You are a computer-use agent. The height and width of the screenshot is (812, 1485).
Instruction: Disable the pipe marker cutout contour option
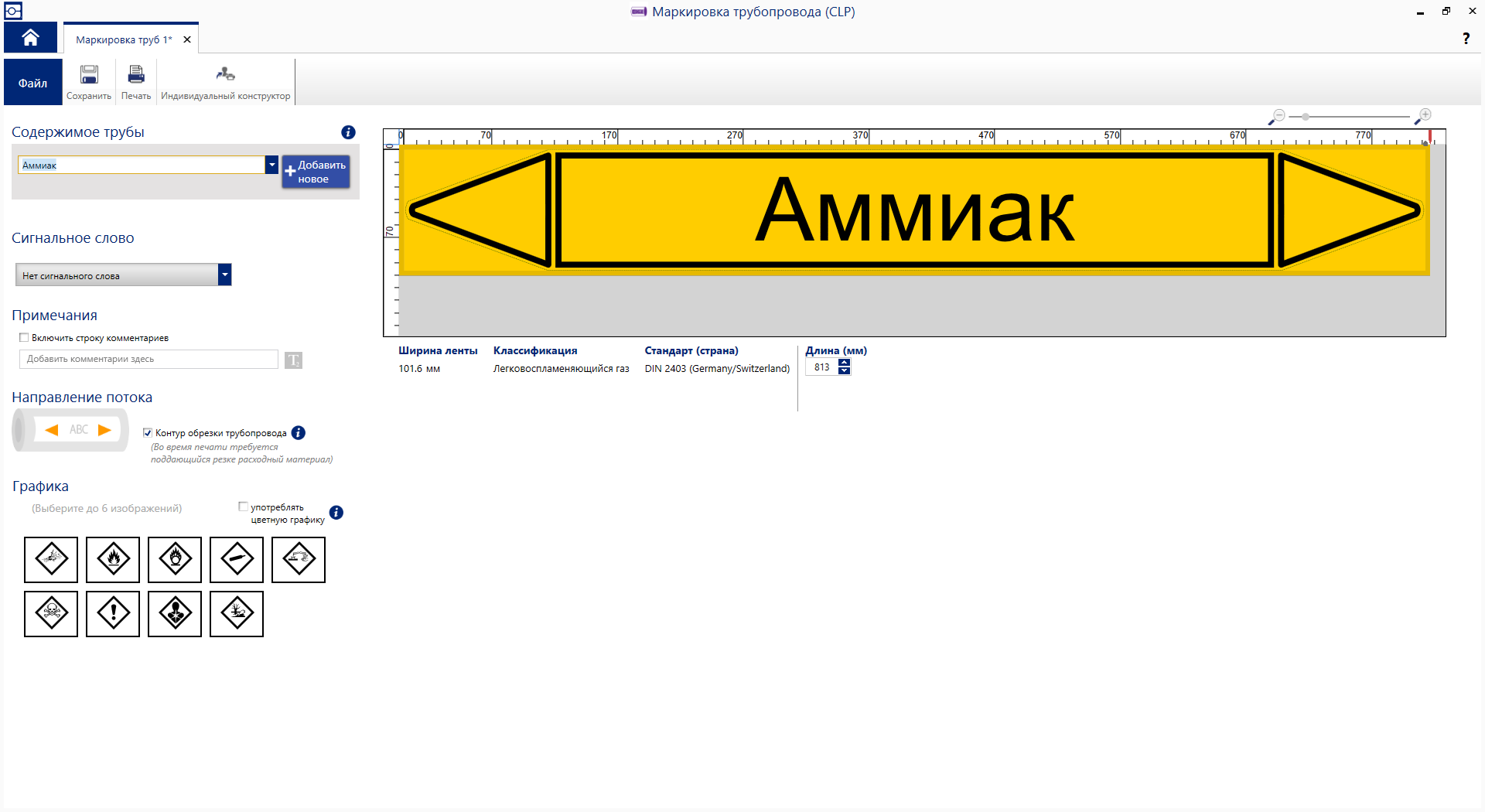[x=148, y=433]
